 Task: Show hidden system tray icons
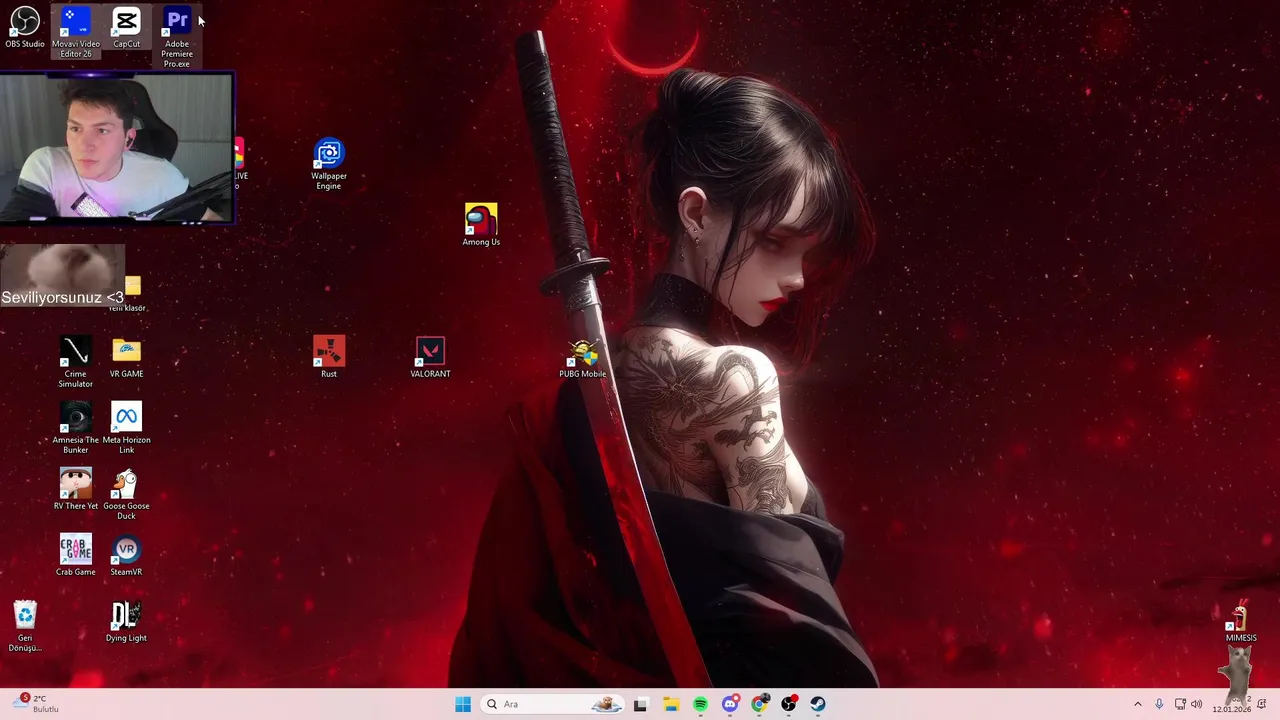pyautogui.click(x=1138, y=704)
